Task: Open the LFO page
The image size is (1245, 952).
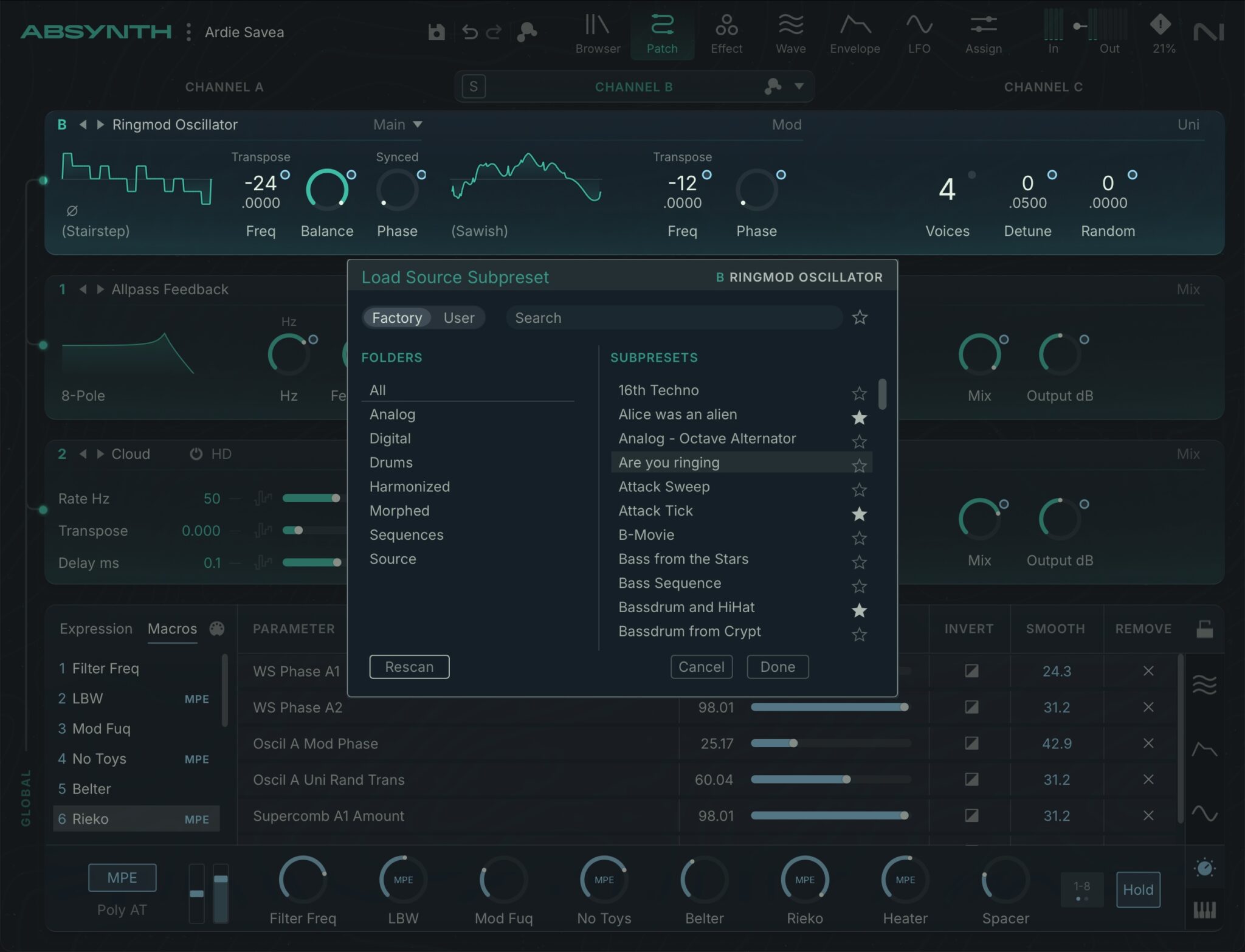Action: point(919,34)
